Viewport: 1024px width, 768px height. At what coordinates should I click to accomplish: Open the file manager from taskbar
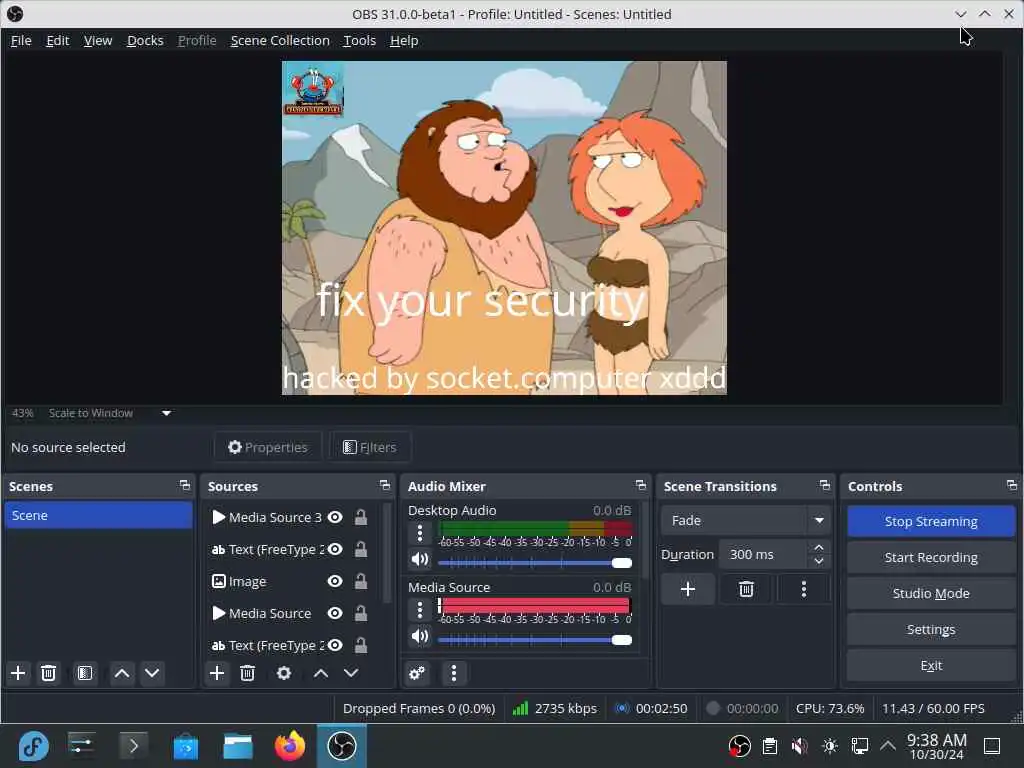click(238, 746)
